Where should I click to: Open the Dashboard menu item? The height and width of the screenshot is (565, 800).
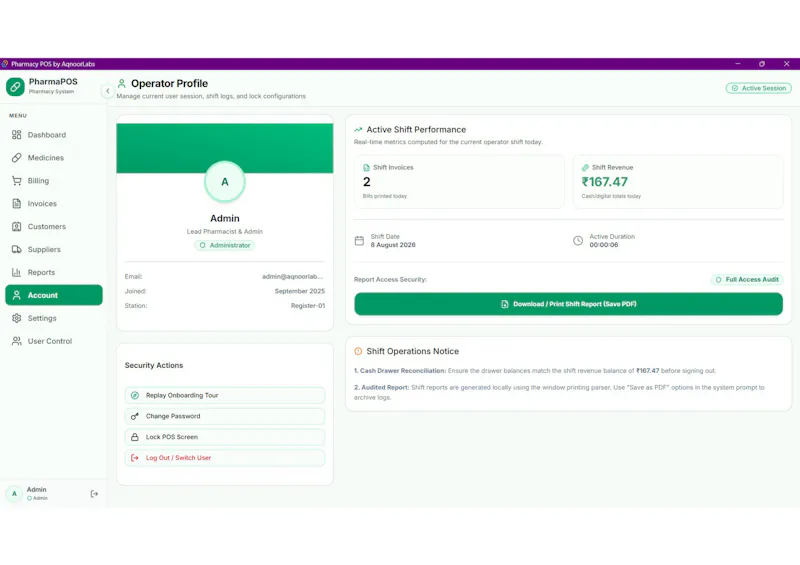(x=54, y=135)
